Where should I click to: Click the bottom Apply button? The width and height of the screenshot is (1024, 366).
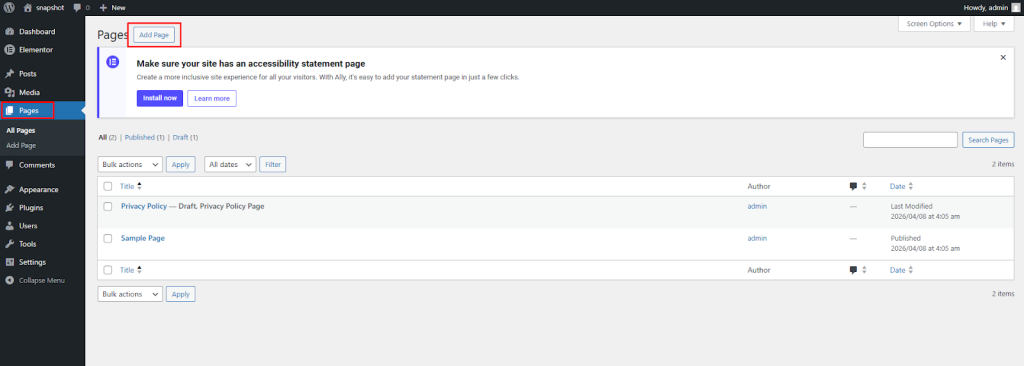180,294
